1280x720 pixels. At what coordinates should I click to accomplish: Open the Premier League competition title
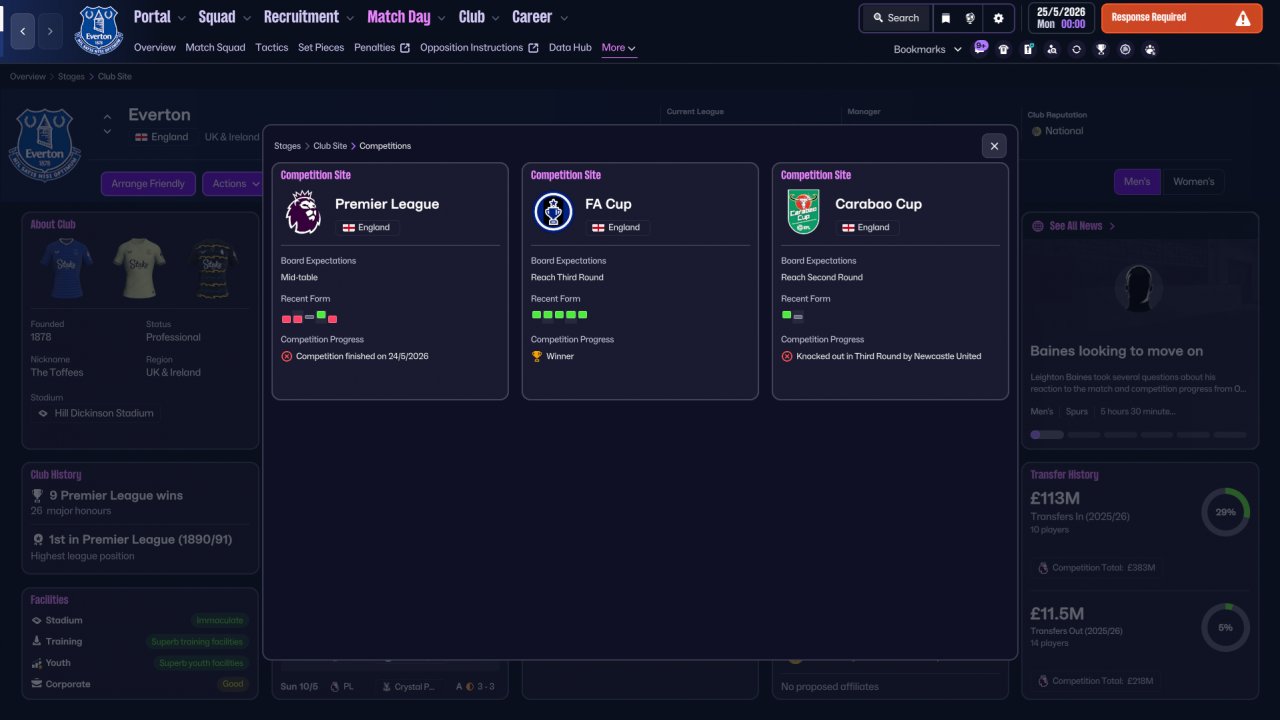coord(387,204)
